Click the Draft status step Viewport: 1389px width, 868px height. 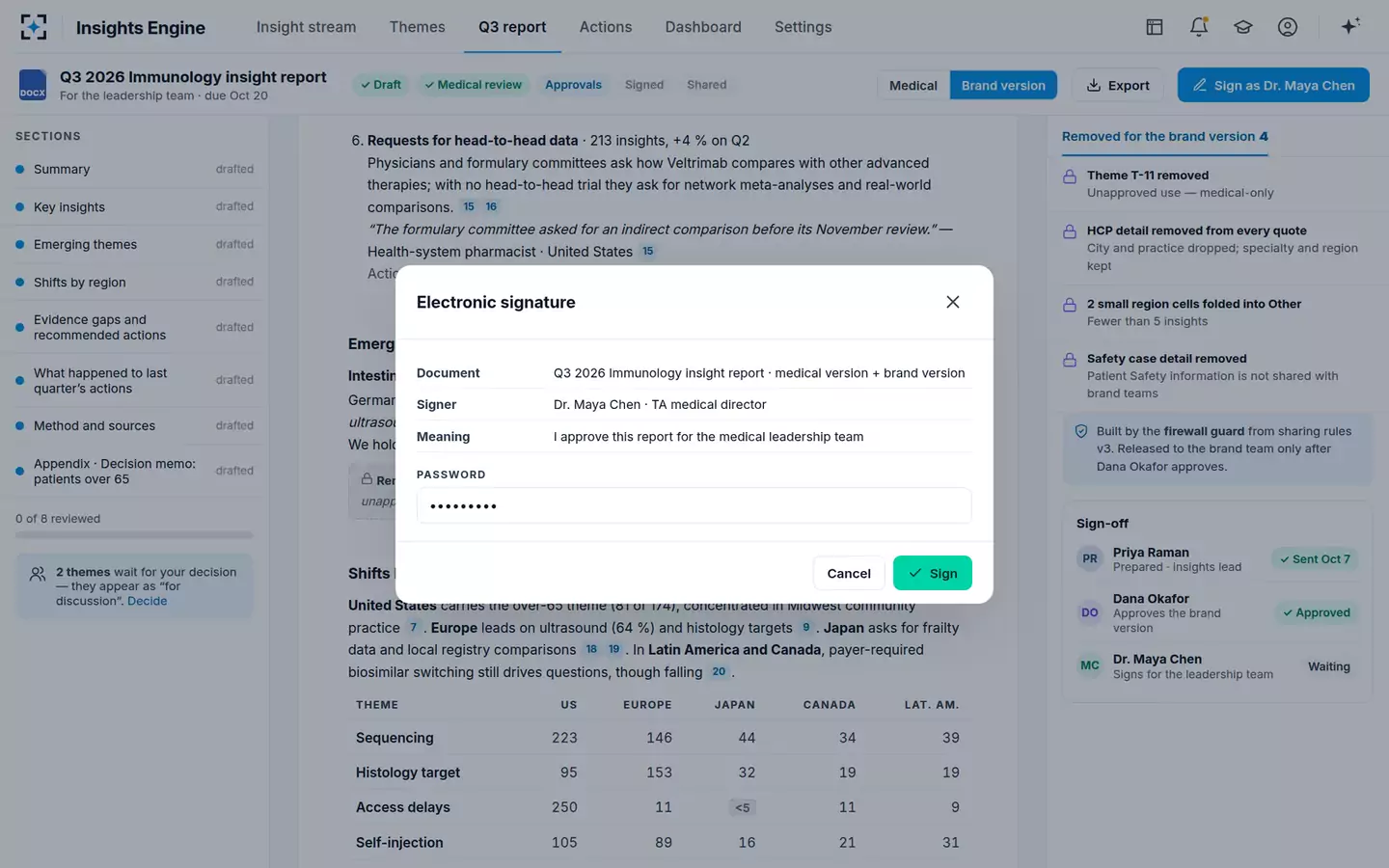tap(380, 85)
